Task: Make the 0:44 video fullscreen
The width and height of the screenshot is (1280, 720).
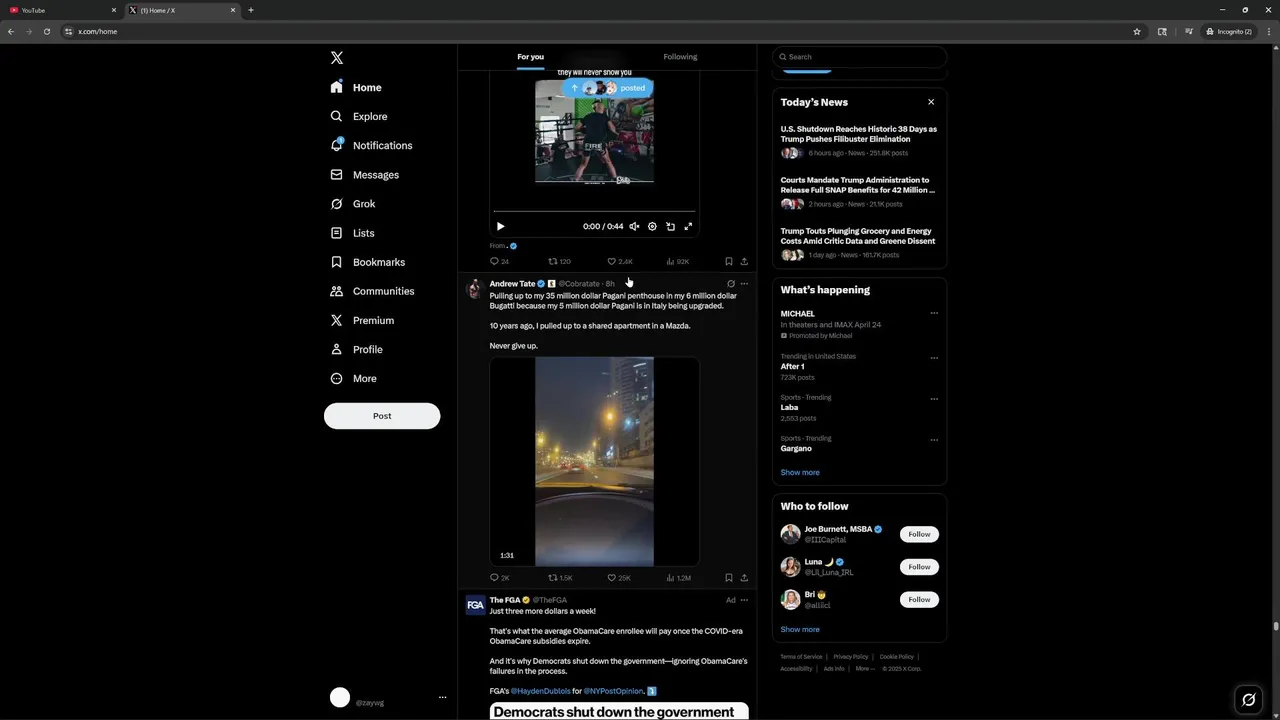Action: [688, 226]
